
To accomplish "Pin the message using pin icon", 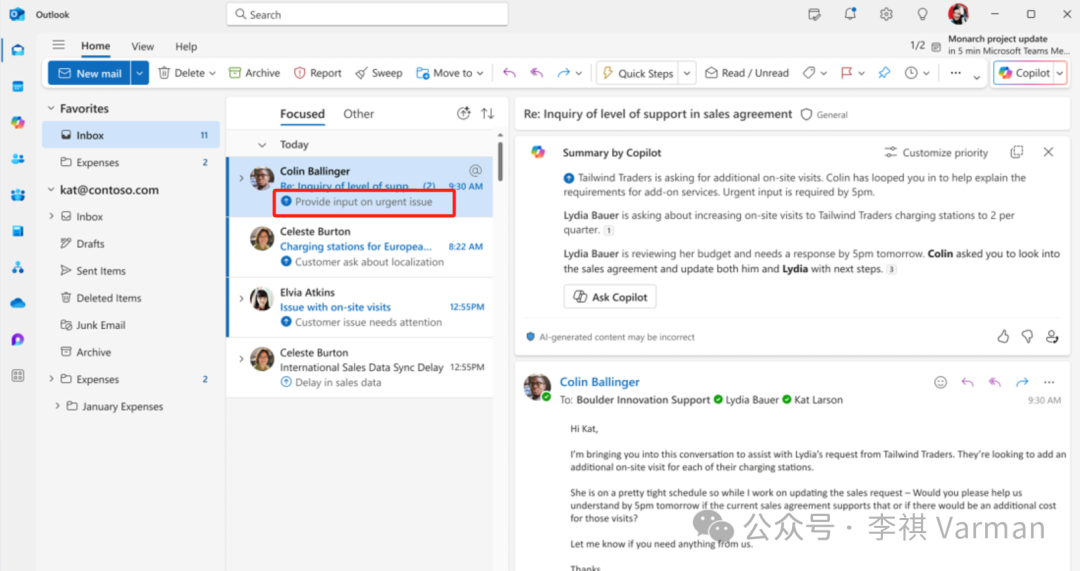I will [884, 73].
